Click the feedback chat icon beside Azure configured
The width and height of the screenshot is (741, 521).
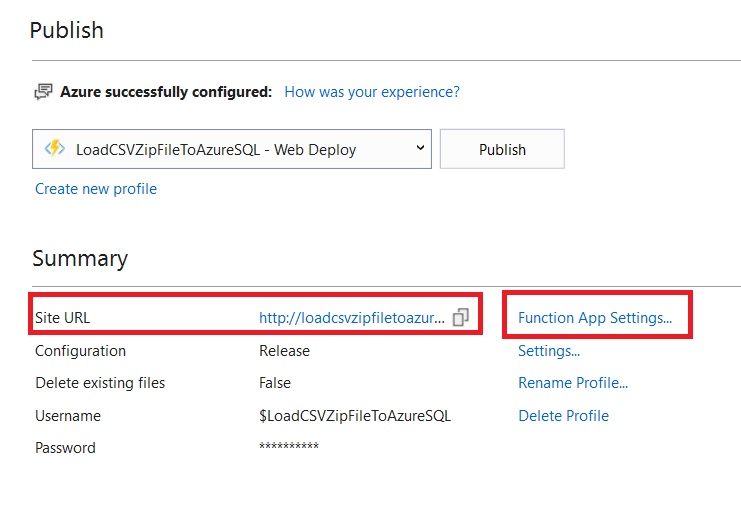click(x=43, y=92)
